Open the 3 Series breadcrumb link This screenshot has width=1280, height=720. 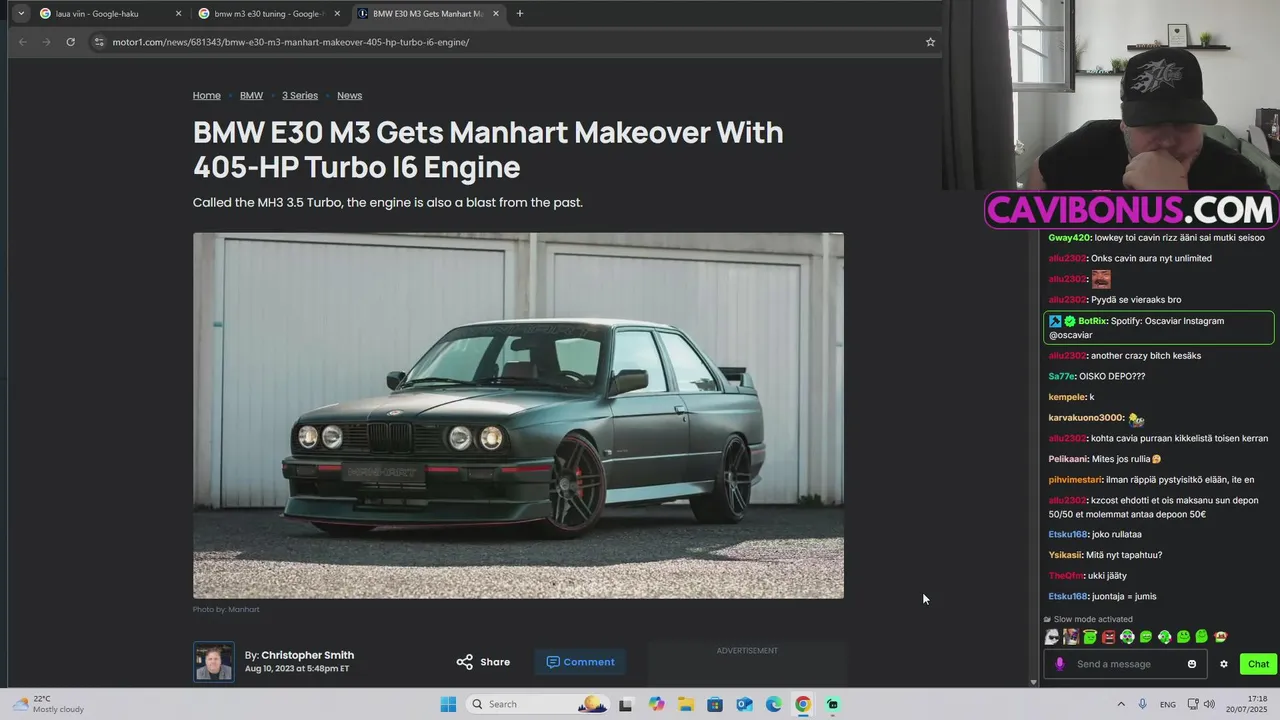tap(300, 95)
